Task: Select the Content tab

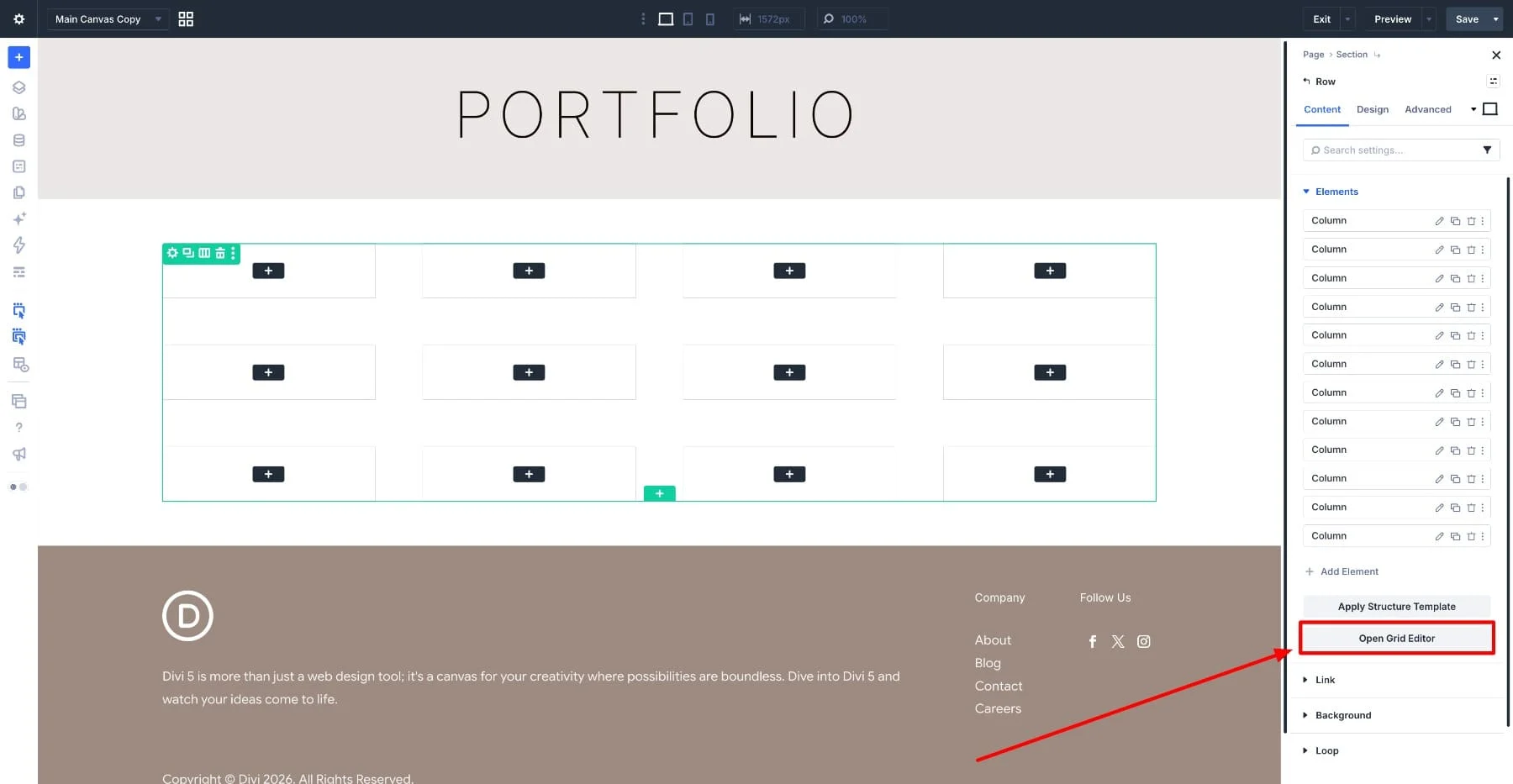Action: coord(1322,109)
